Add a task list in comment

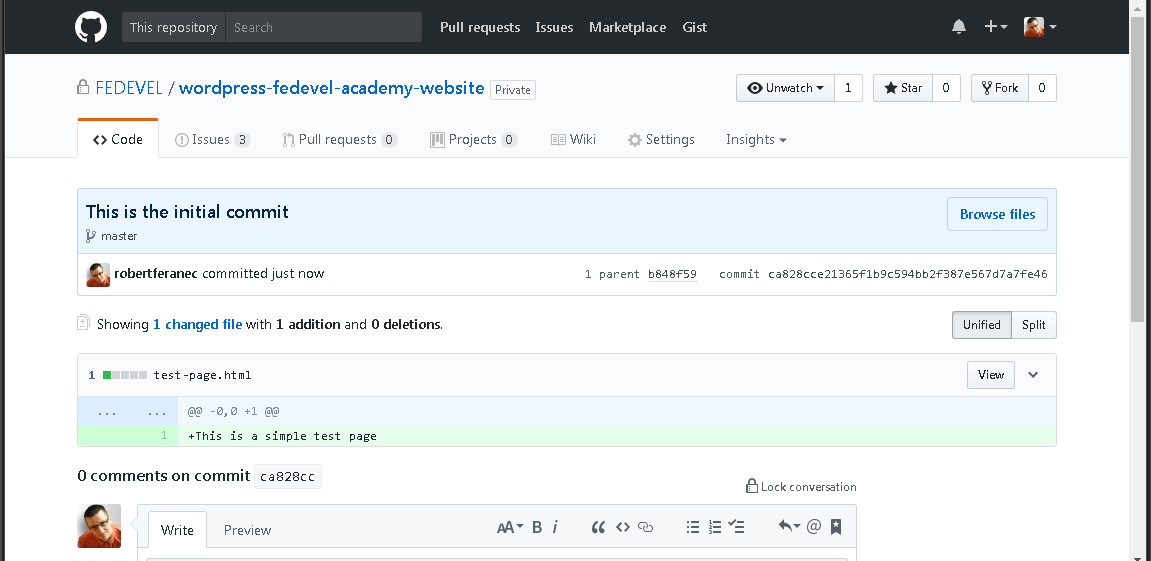pos(737,527)
